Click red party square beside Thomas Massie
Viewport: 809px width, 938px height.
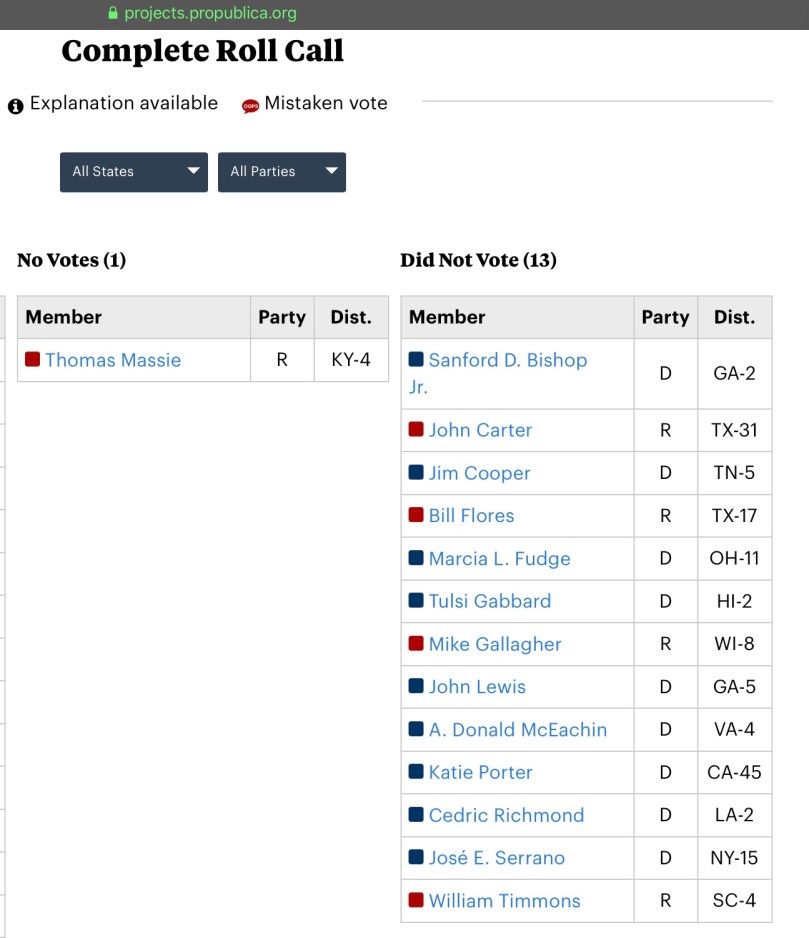point(33,359)
